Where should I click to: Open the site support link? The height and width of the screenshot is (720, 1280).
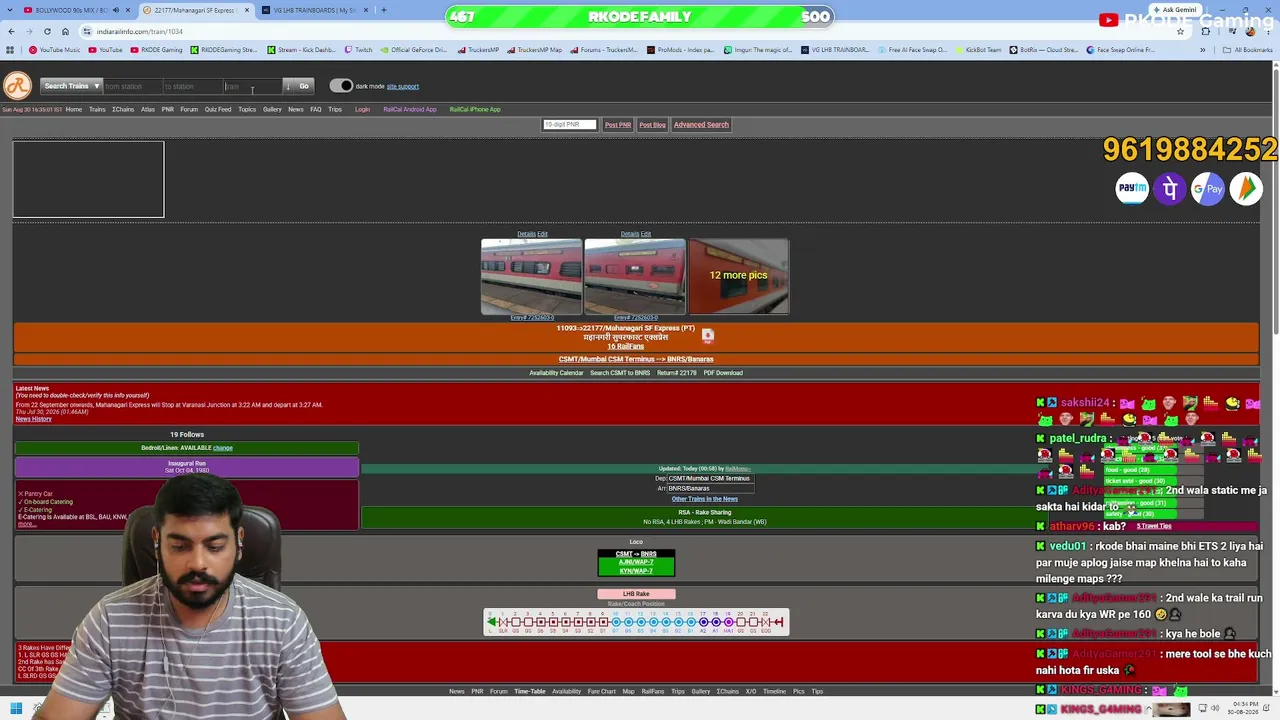(x=403, y=86)
